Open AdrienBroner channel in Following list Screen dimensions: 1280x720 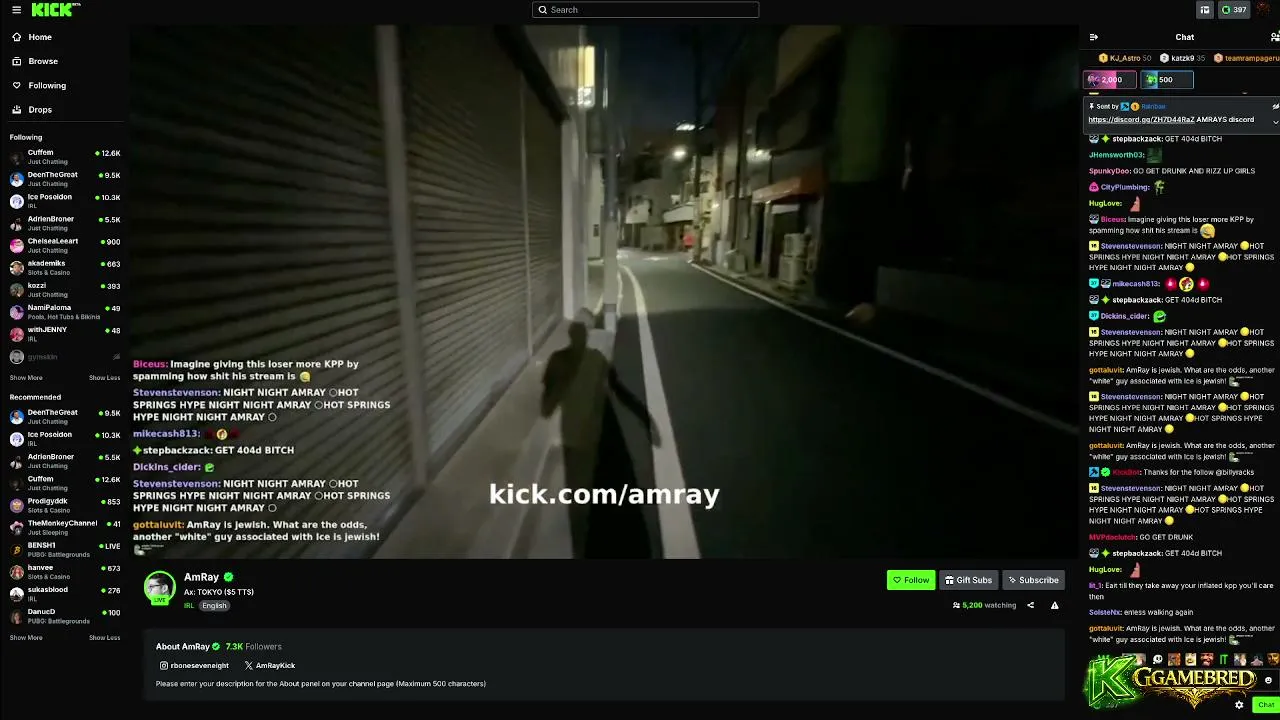coord(64,223)
